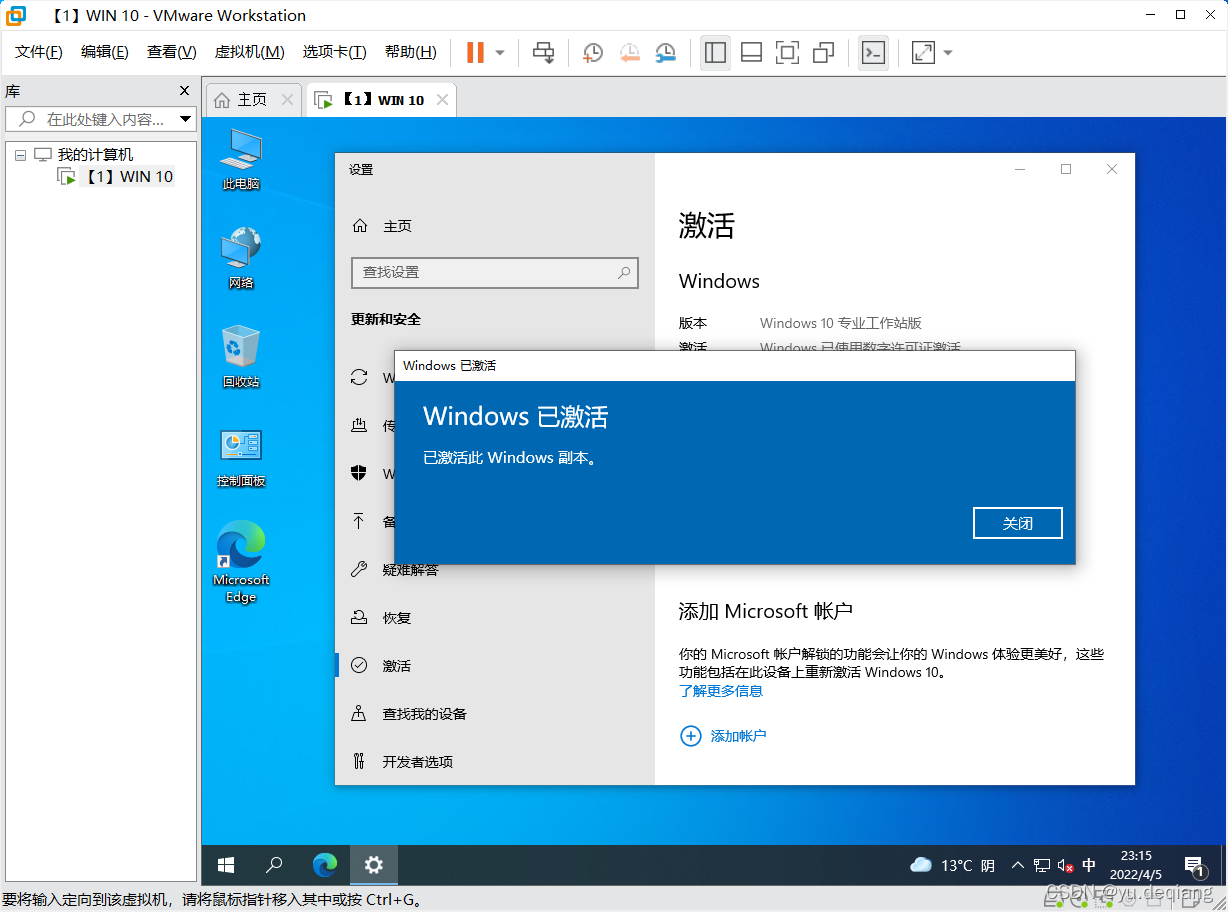This screenshot has height=912, width=1228.
Task: Open the 查看(V) menu
Action: pos(172,52)
